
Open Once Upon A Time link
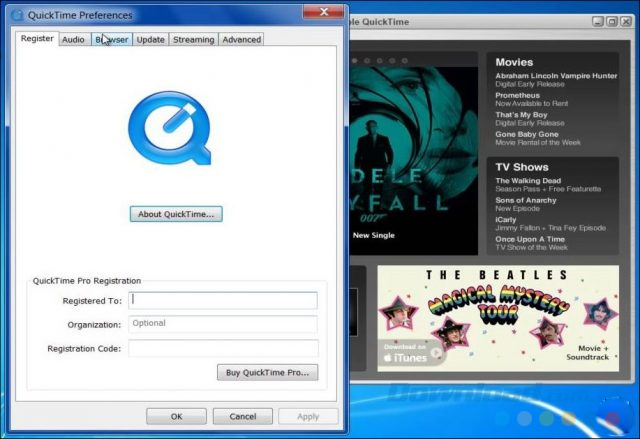click(530, 239)
